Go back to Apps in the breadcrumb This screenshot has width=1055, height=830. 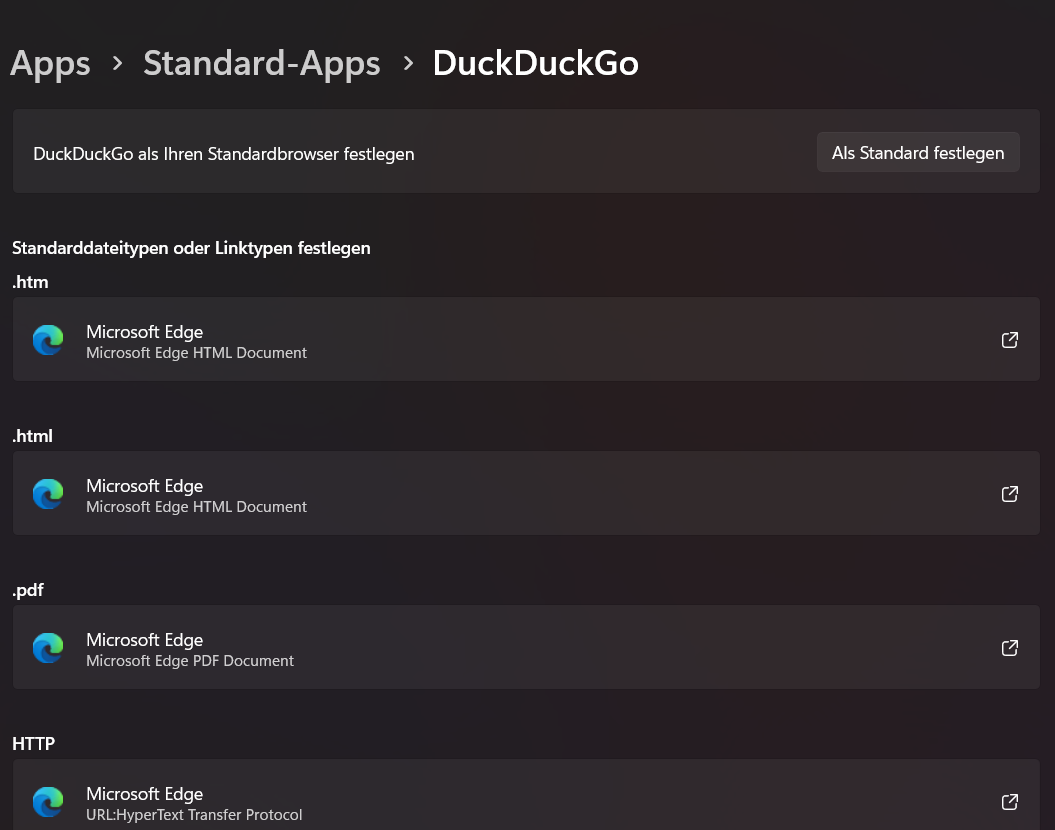pyautogui.click(x=50, y=64)
